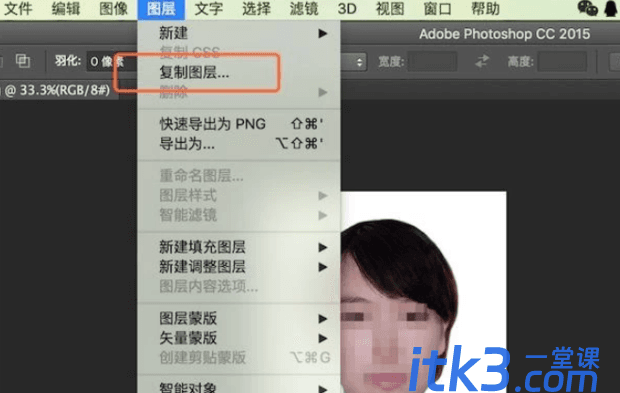
Task: Close the open 图层 menu
Action: (x=161, y=9)
